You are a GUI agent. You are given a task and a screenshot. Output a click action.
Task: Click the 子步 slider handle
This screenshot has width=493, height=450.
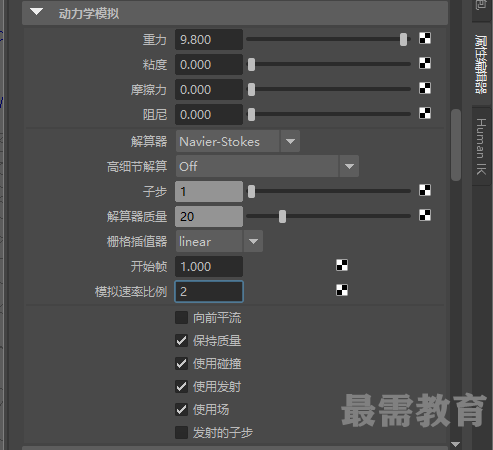coord(251,191)
